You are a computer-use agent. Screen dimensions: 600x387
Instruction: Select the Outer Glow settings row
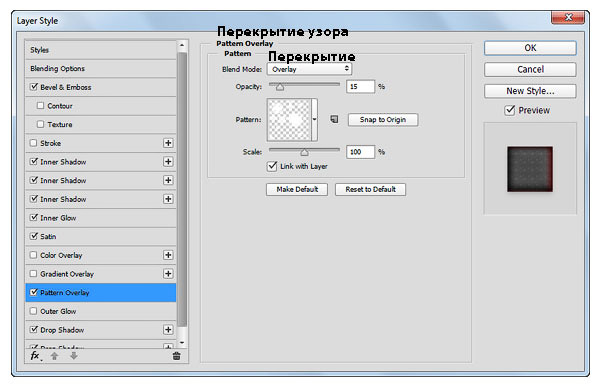(101, 311)
